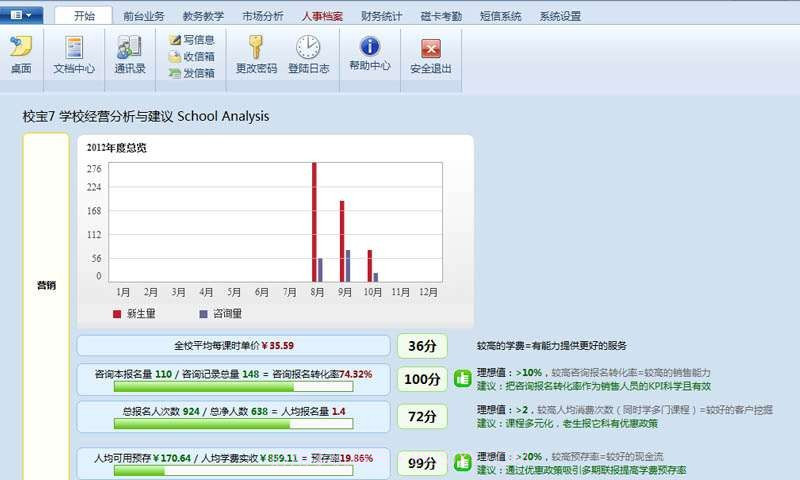
Task: Click the 12月 axis label
Action: [428, 292]
